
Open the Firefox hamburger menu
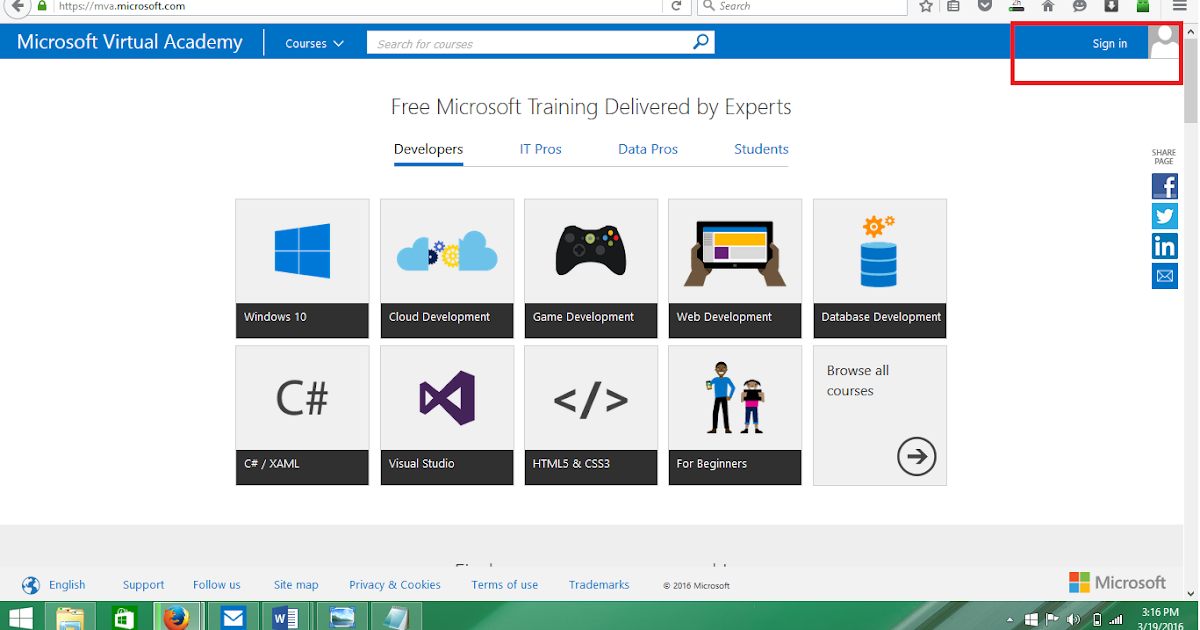[1178, 7]
